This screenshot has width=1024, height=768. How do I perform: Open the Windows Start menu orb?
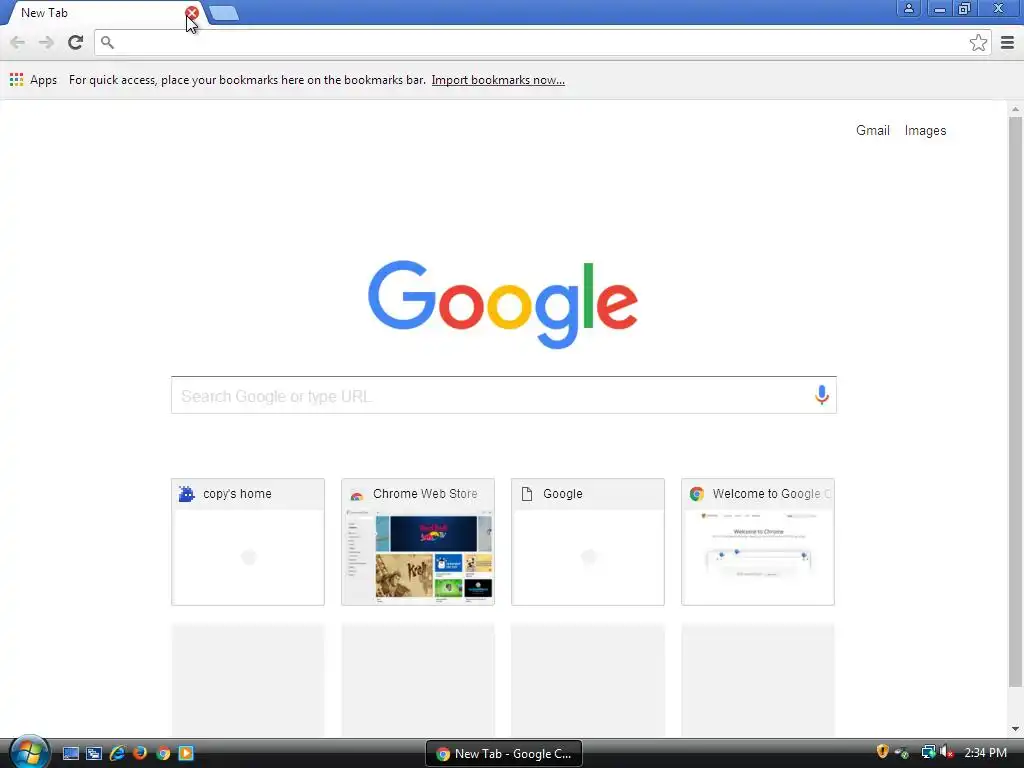29,752
